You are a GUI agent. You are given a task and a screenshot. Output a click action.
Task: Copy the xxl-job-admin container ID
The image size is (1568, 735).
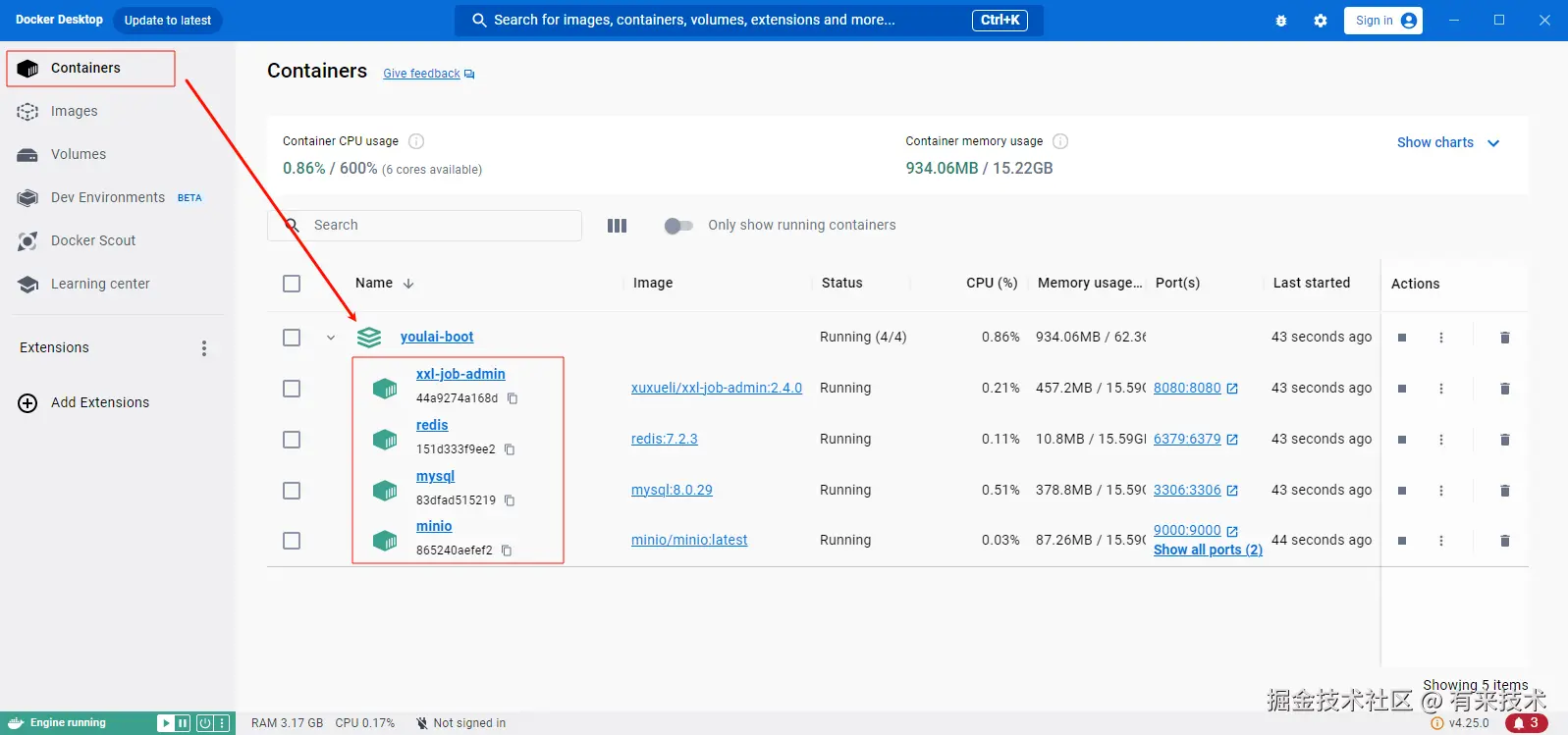(x=513, y=398)
